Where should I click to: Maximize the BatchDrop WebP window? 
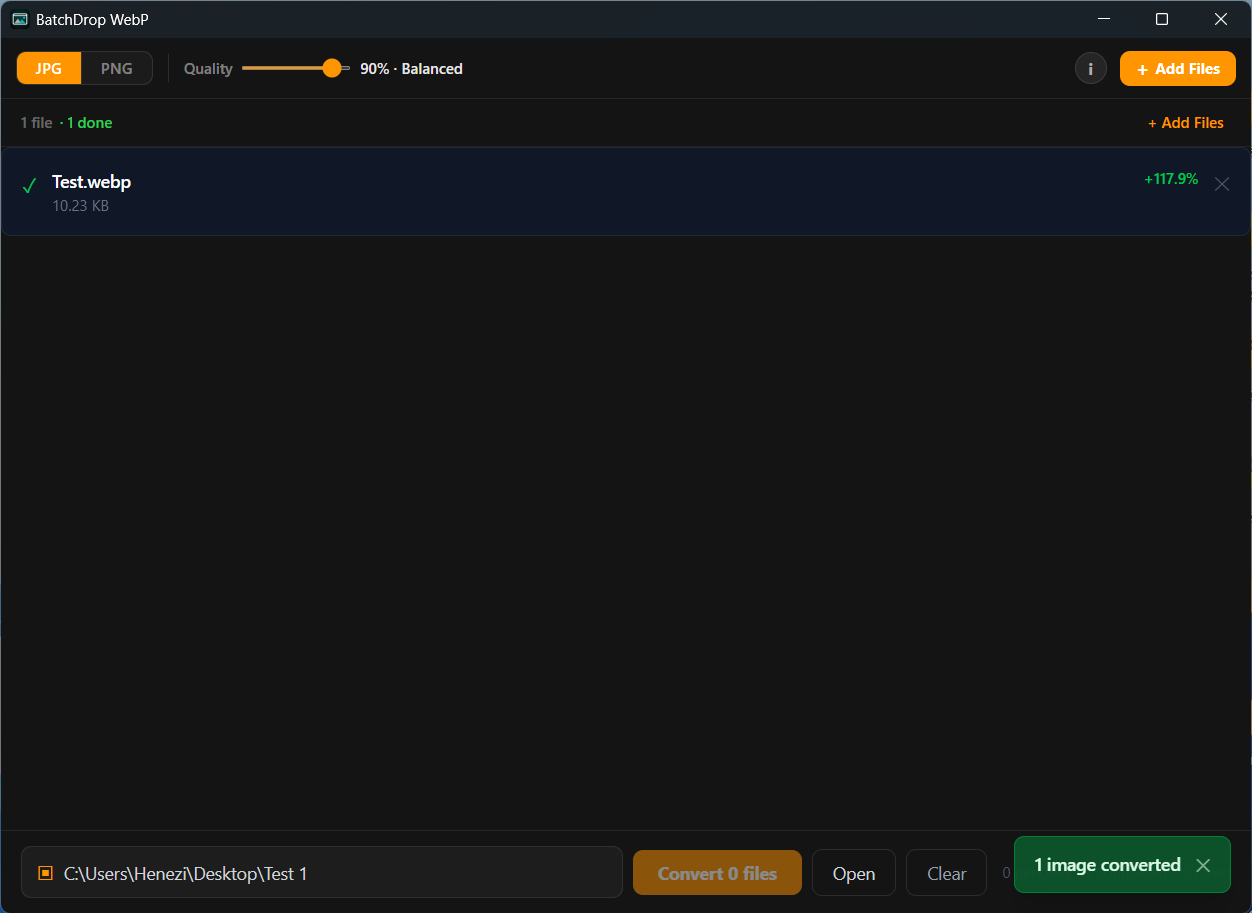click(x=1162, y=19)
